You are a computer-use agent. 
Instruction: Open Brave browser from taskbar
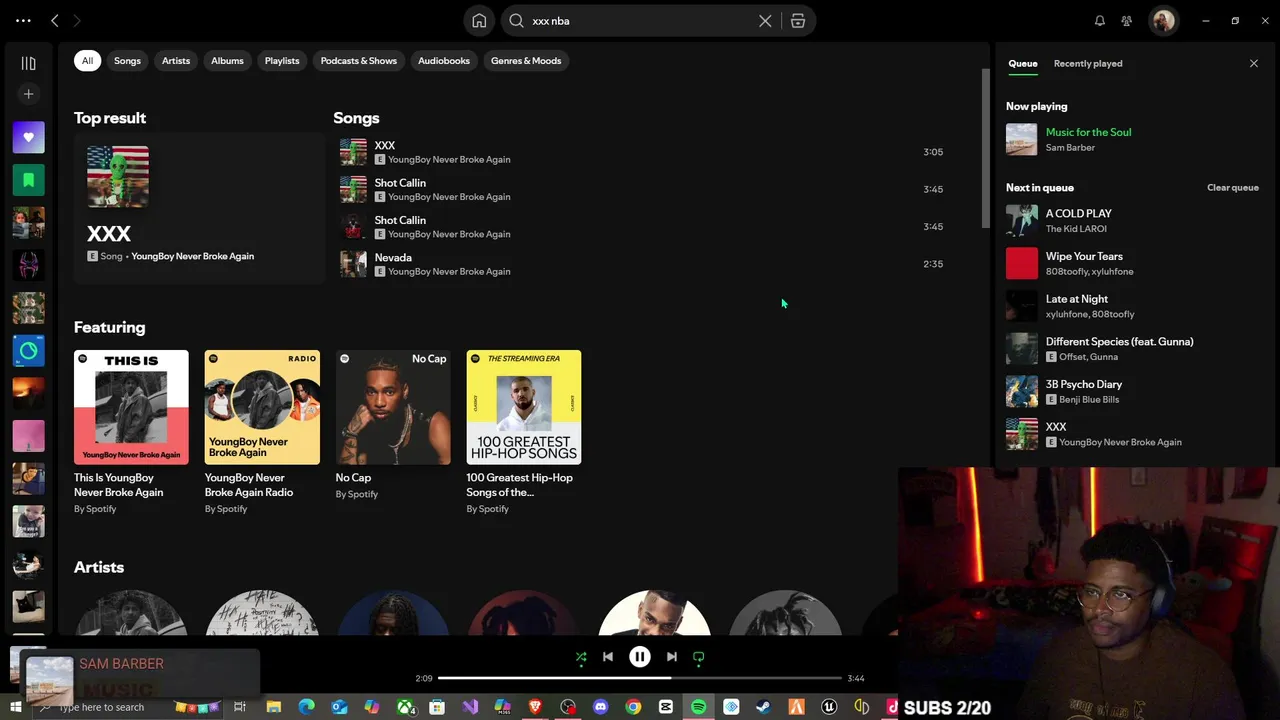[535, 707]
